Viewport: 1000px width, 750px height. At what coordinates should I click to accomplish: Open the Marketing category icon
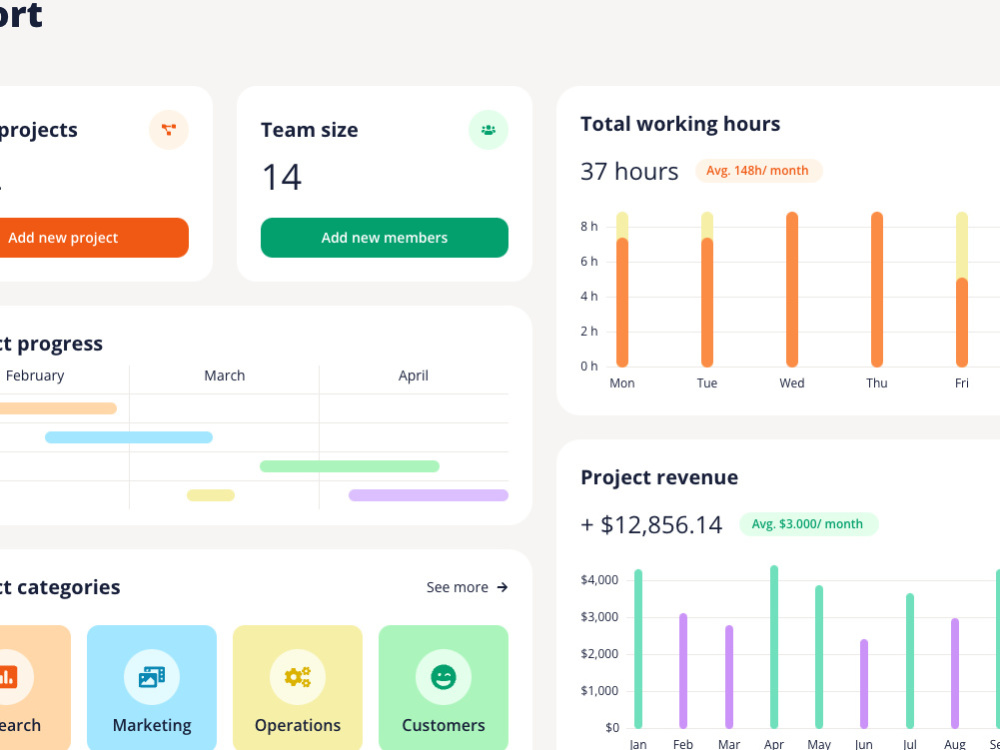coord(152,677)
